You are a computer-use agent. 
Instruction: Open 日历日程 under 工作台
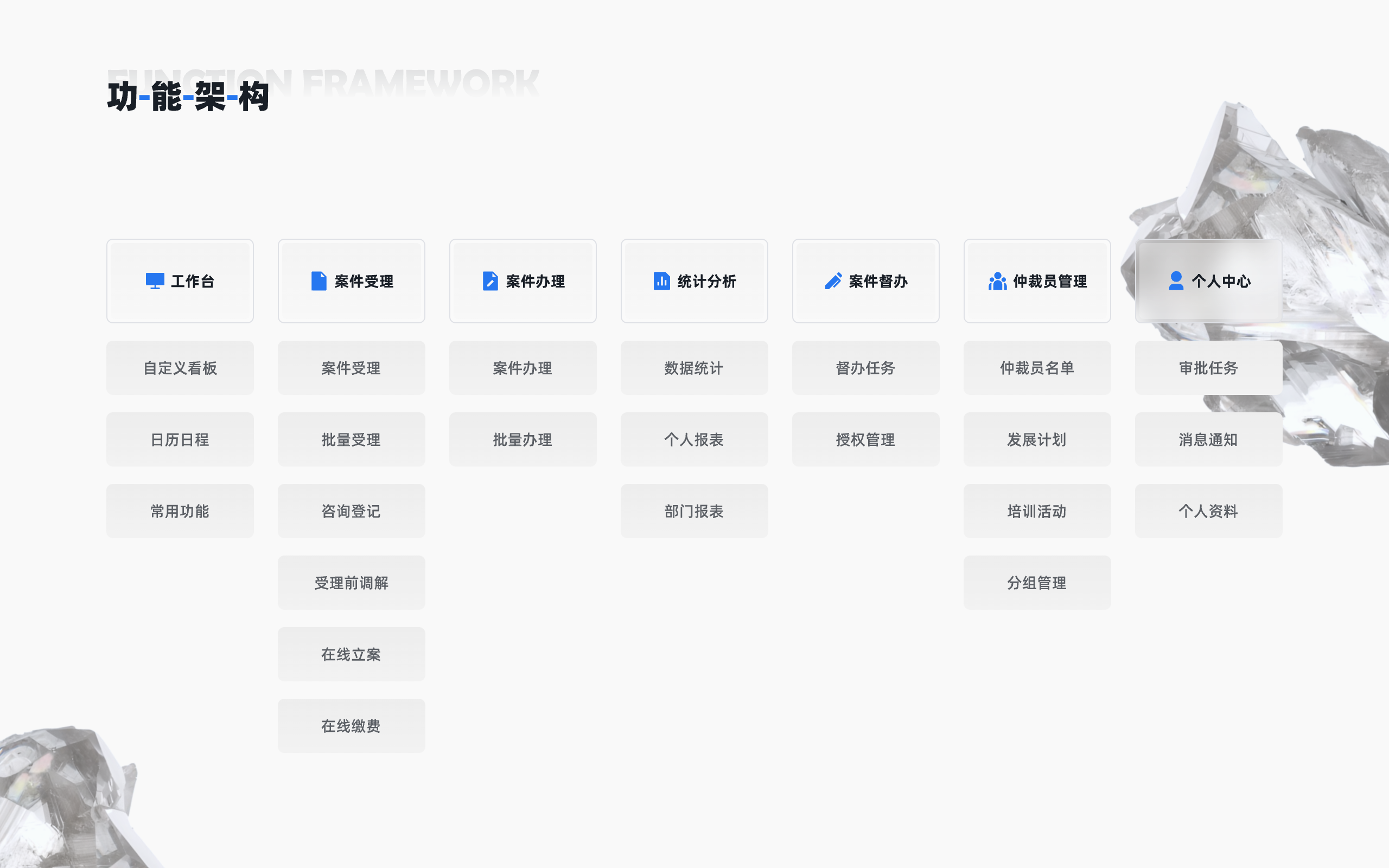[180, 440]
